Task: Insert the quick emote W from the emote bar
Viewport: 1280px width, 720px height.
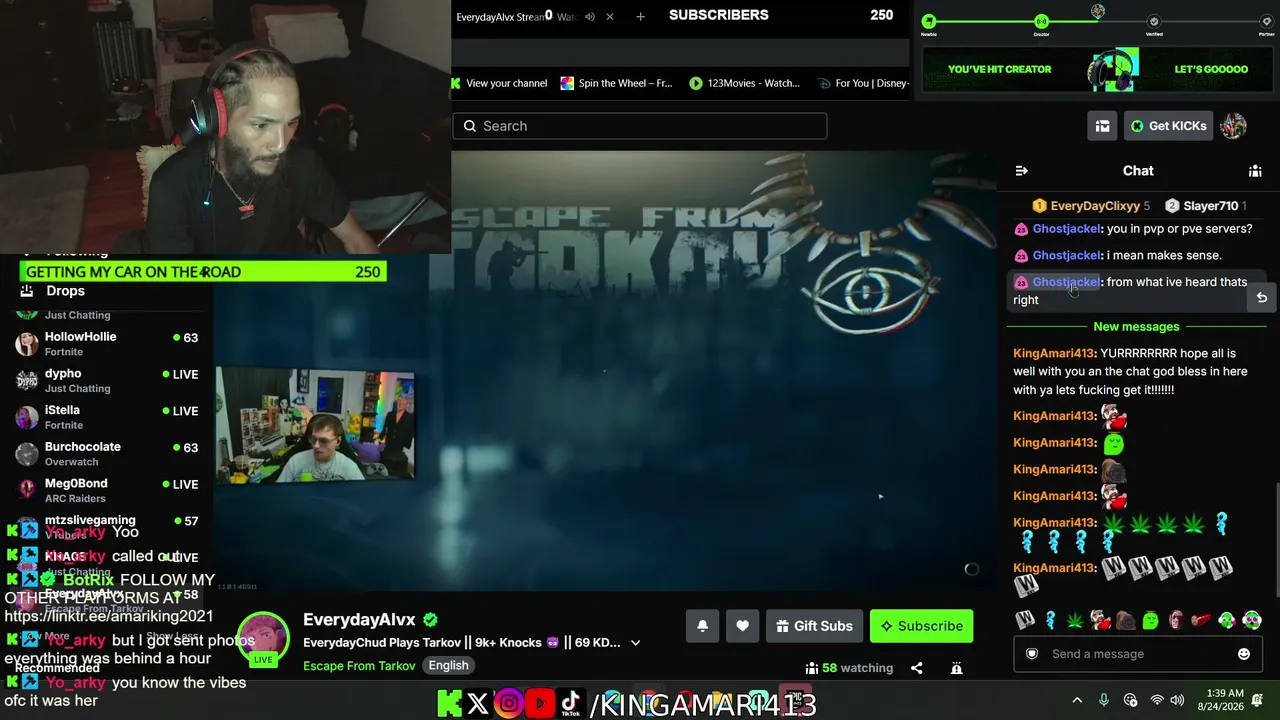Action: [x=1025, y=621]
